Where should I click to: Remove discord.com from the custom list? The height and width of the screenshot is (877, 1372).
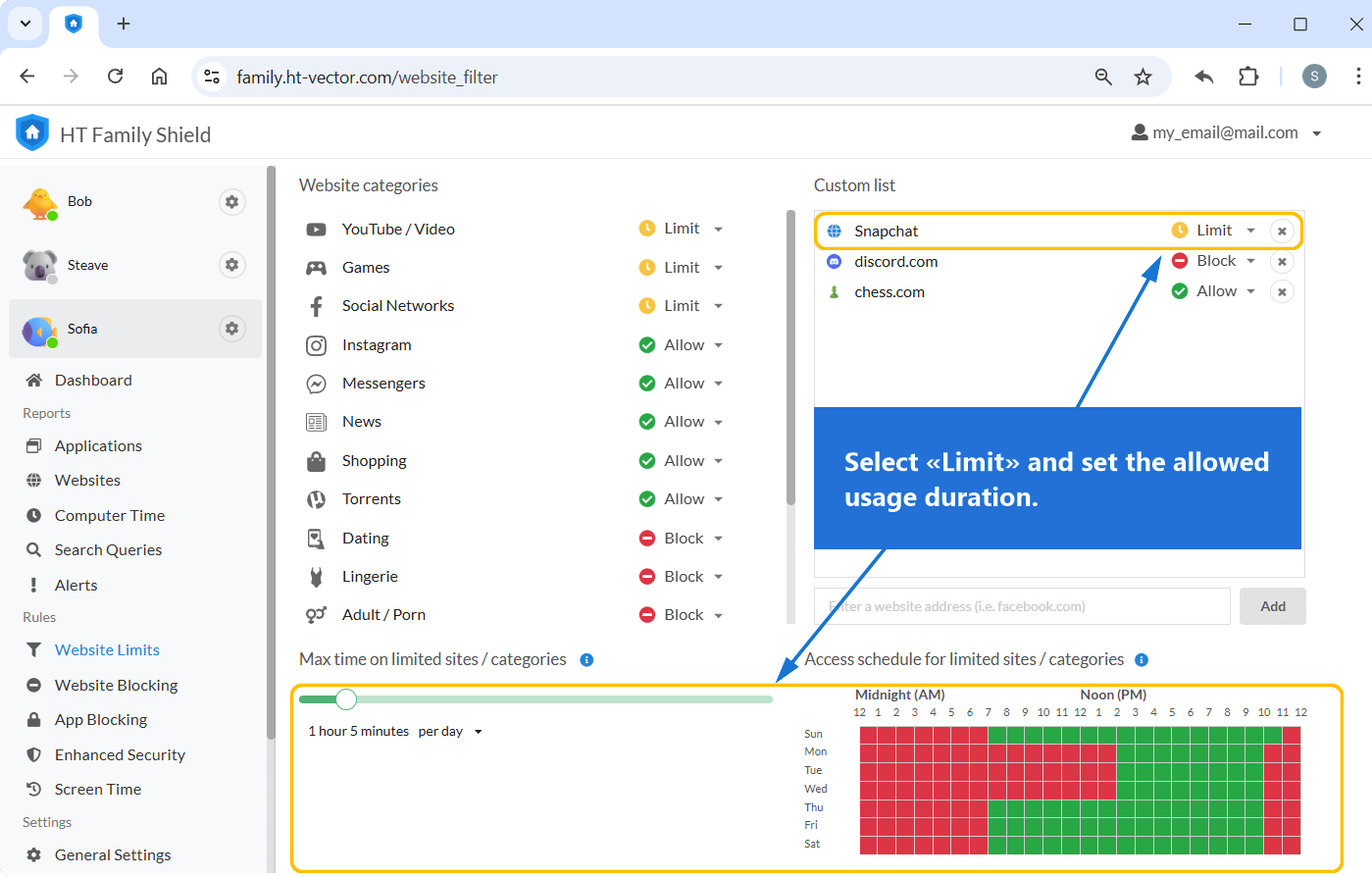click(x=1282, y=262)
